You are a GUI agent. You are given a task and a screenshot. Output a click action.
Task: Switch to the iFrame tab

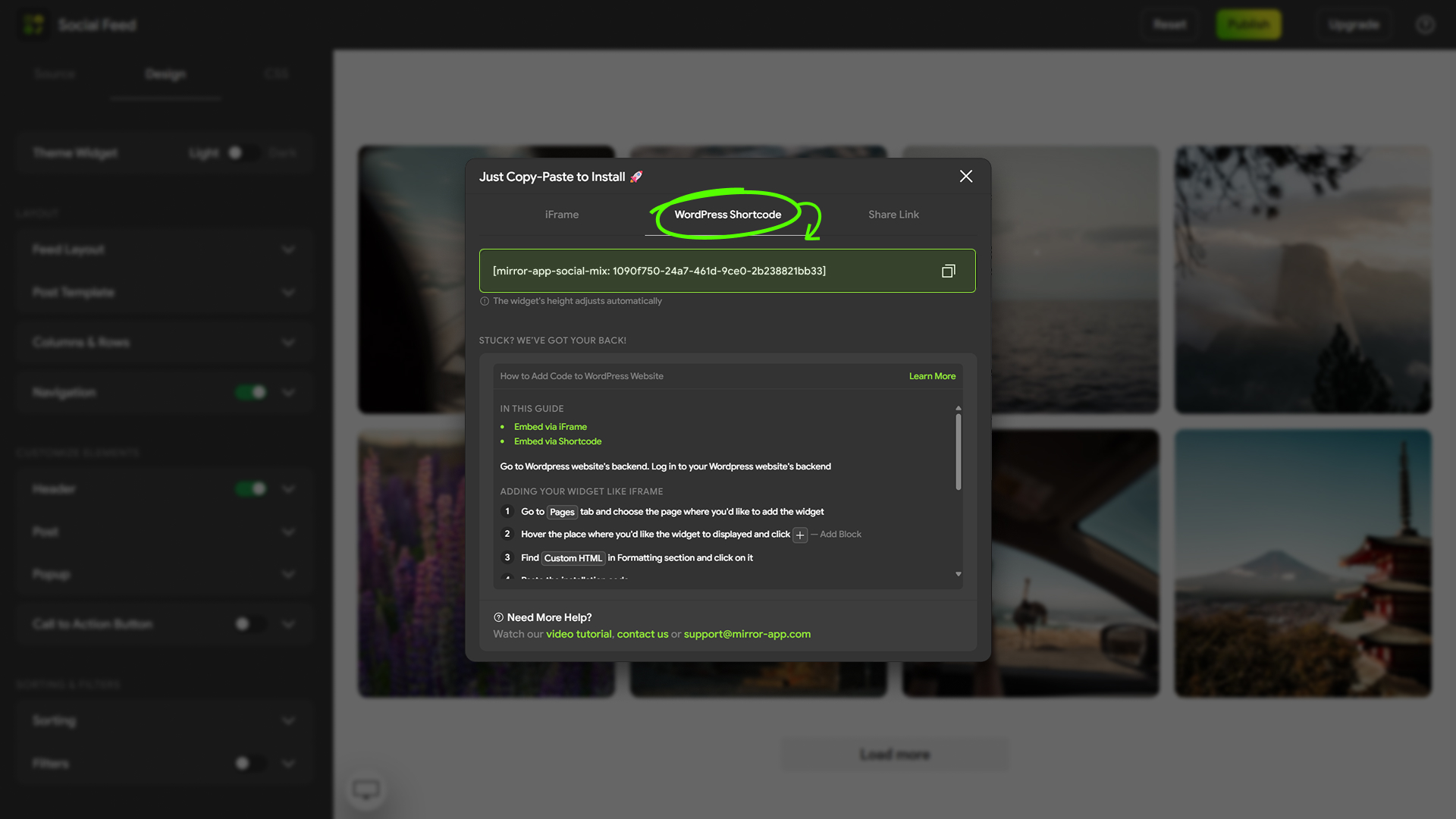click(x=562, y=215)
